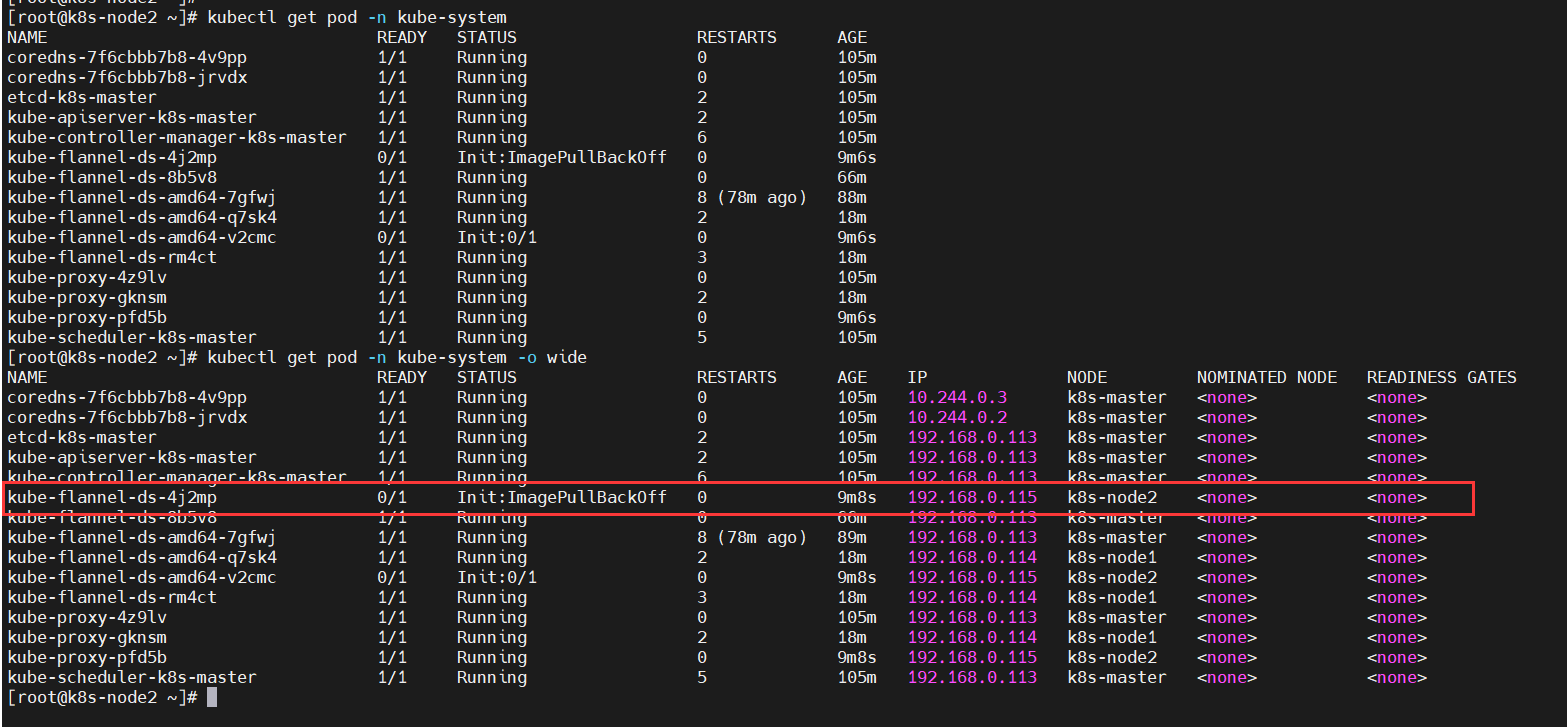The width and height of the screenshot is (1567, 727).
Task: Click "k8s-master" node in the kube-flannel-ds-amd64-7gfwj row
Action: pos(1117,537)
